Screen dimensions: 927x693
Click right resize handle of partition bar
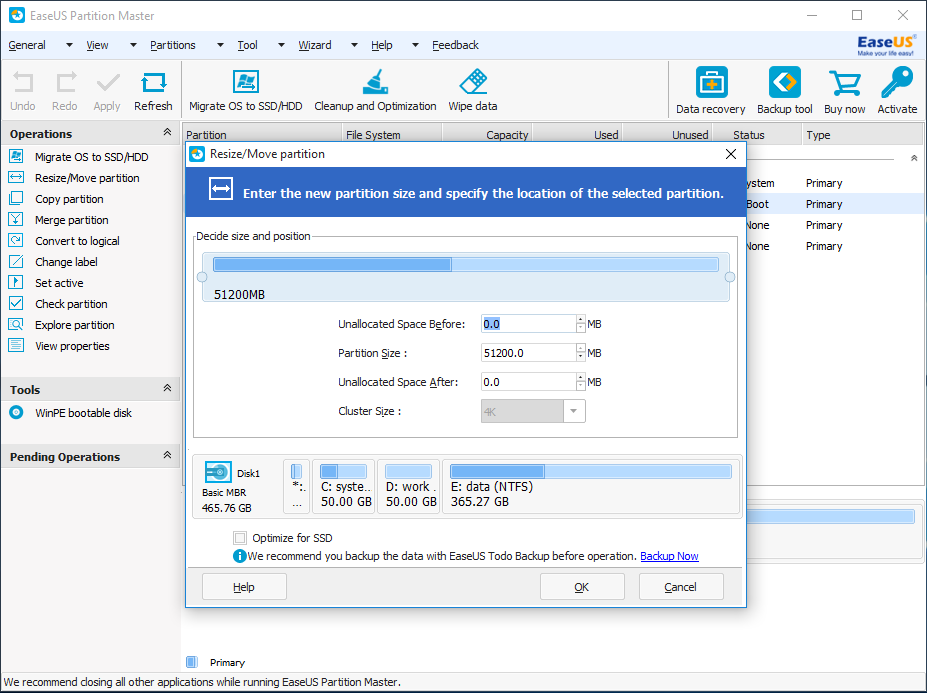730,277
